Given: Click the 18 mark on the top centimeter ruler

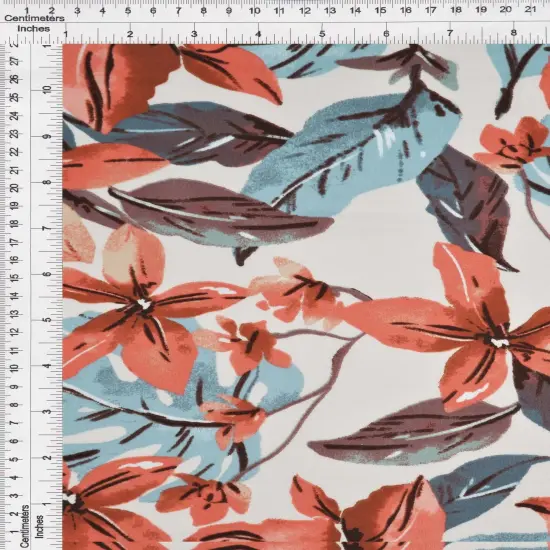Looking at the screenshot, I should point(456,10).
